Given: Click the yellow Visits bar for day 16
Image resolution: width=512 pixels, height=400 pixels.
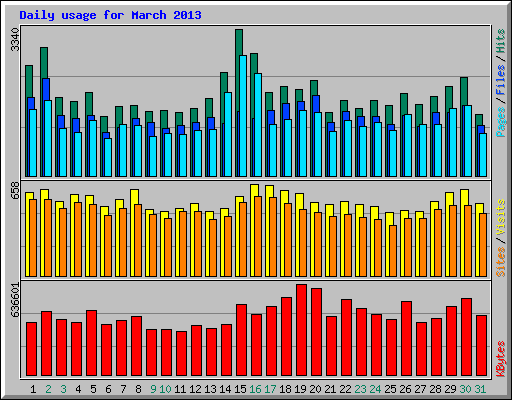Looking at the screenshot, I should point(254,190).
